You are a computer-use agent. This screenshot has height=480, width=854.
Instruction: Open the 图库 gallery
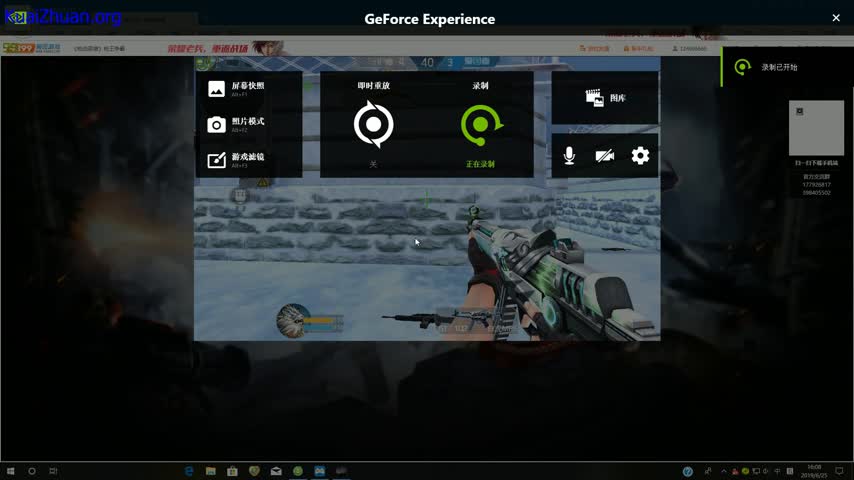coord(605,98)
